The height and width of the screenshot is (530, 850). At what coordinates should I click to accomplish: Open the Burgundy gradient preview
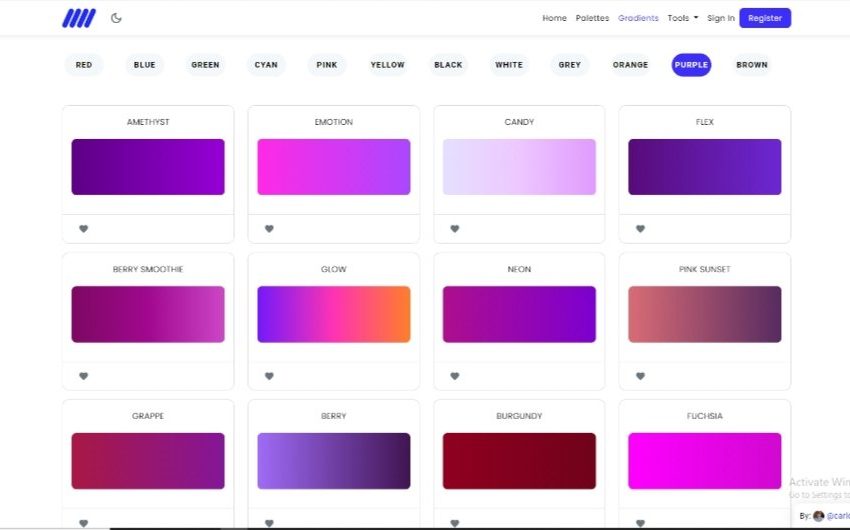pos(519,461)
